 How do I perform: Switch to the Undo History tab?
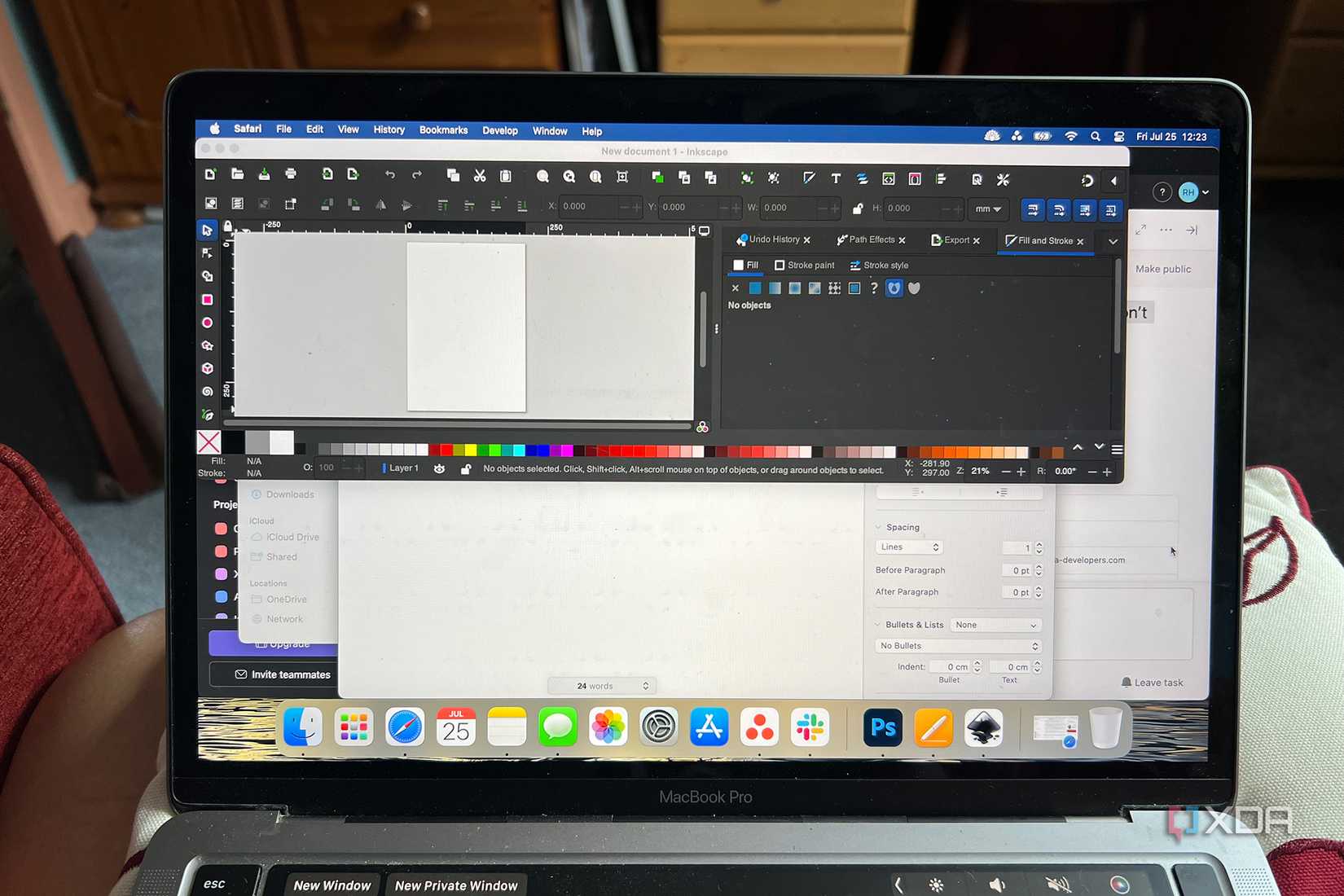774,239
